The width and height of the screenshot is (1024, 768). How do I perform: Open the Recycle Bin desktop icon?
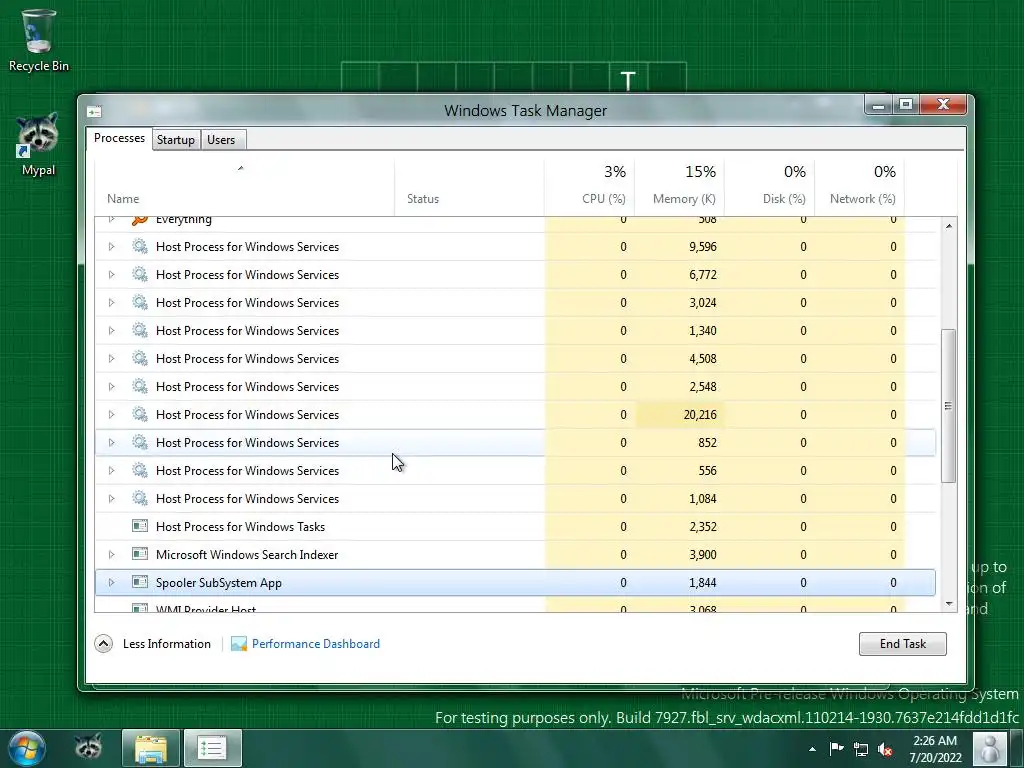pos(39,40)
